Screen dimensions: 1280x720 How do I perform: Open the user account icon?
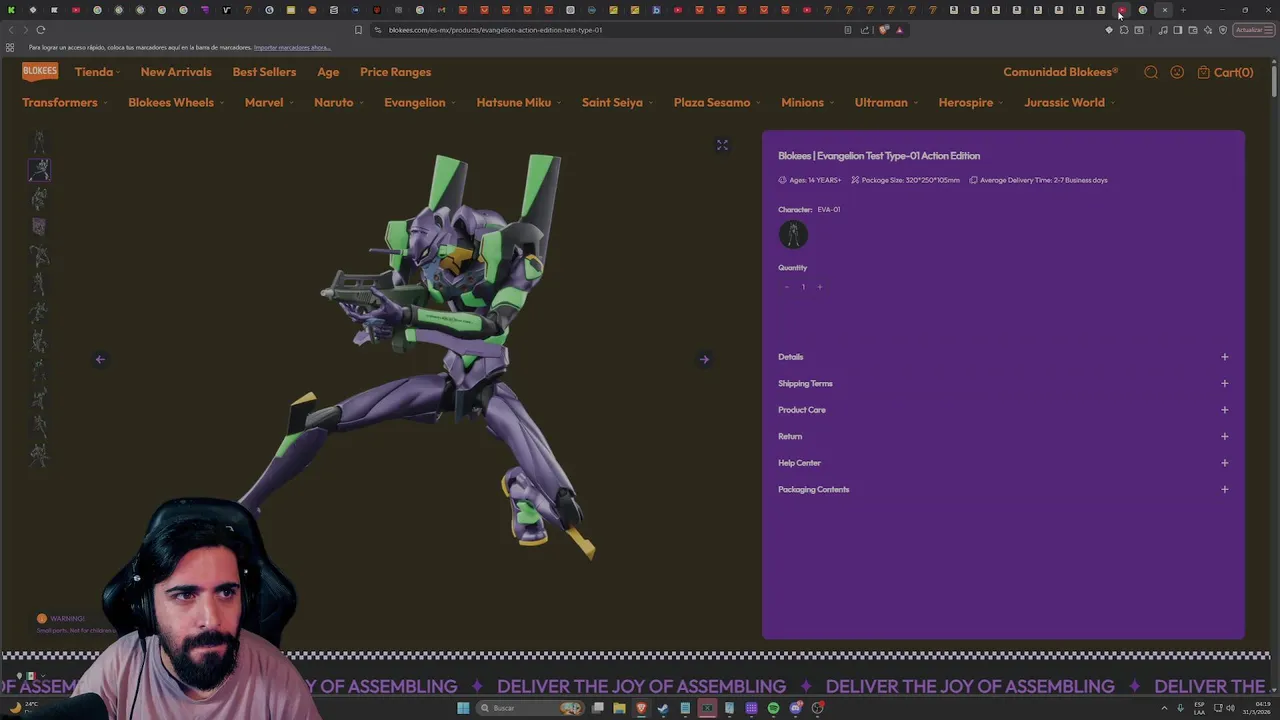(x=1177, y=72)
